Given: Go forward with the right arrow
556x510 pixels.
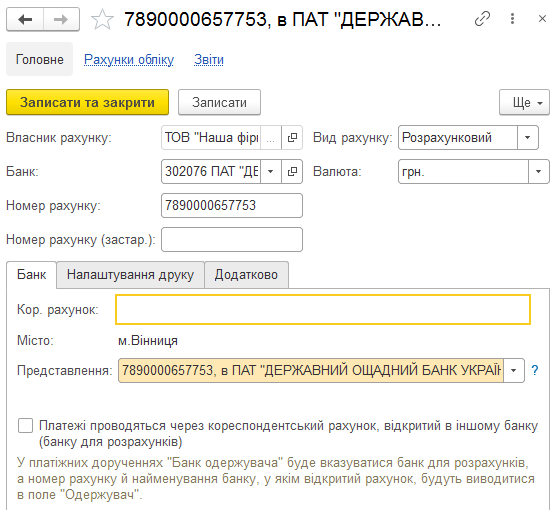Looking at the screenshot, I should 61,20.
